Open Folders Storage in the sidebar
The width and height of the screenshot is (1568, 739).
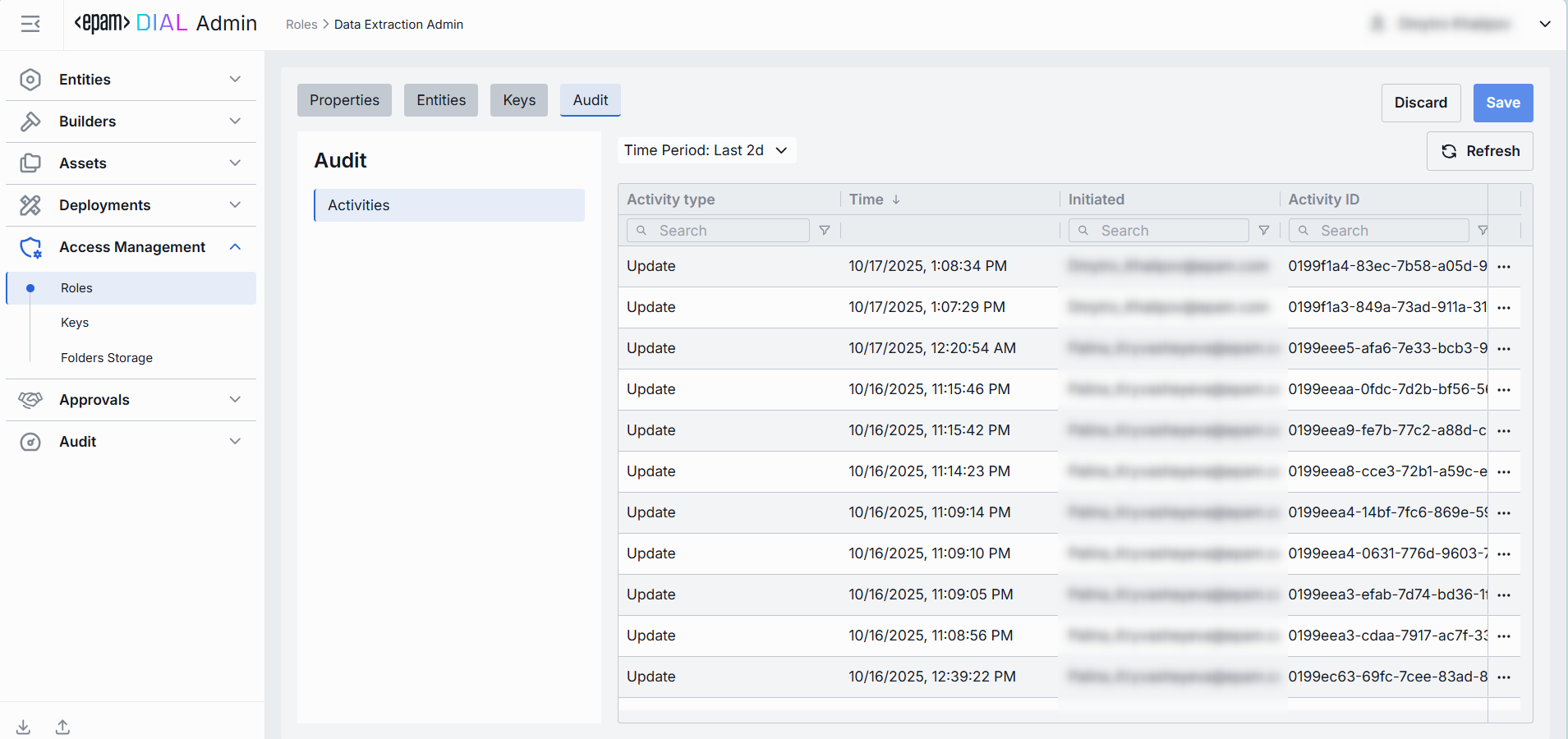coord(107,358)
